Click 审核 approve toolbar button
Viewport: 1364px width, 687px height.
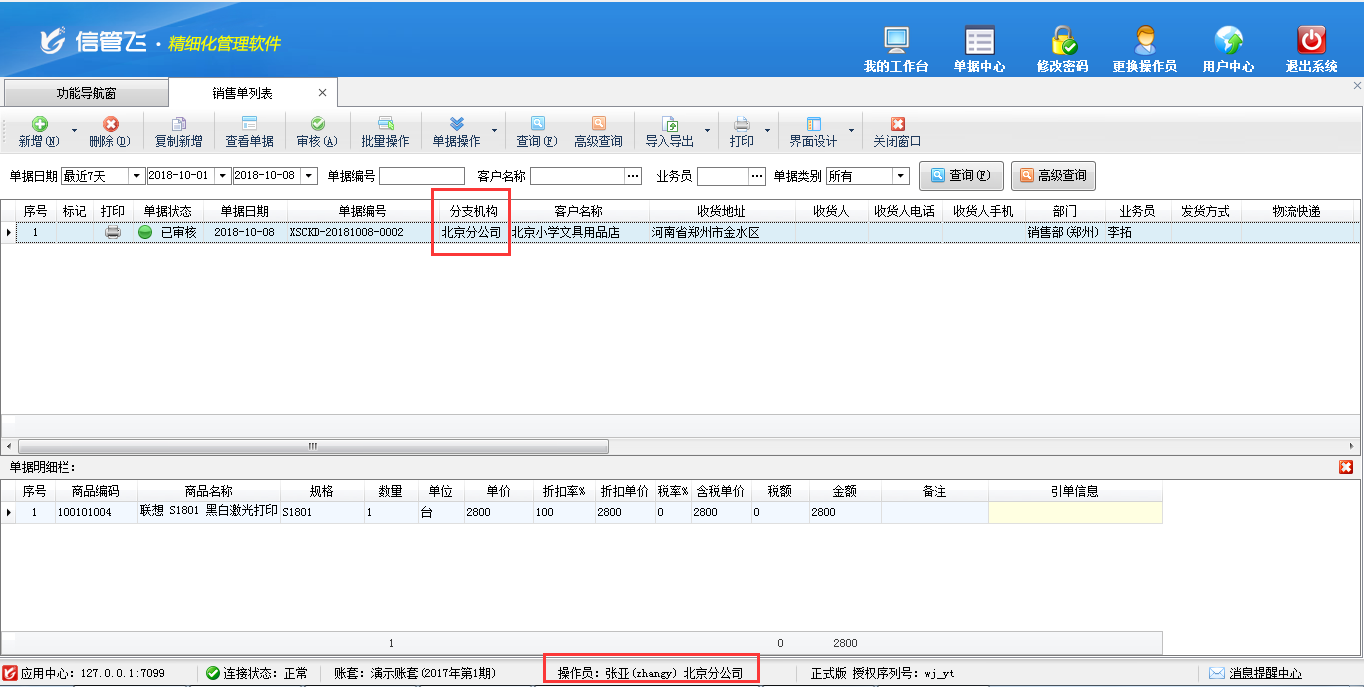(317, 131)
